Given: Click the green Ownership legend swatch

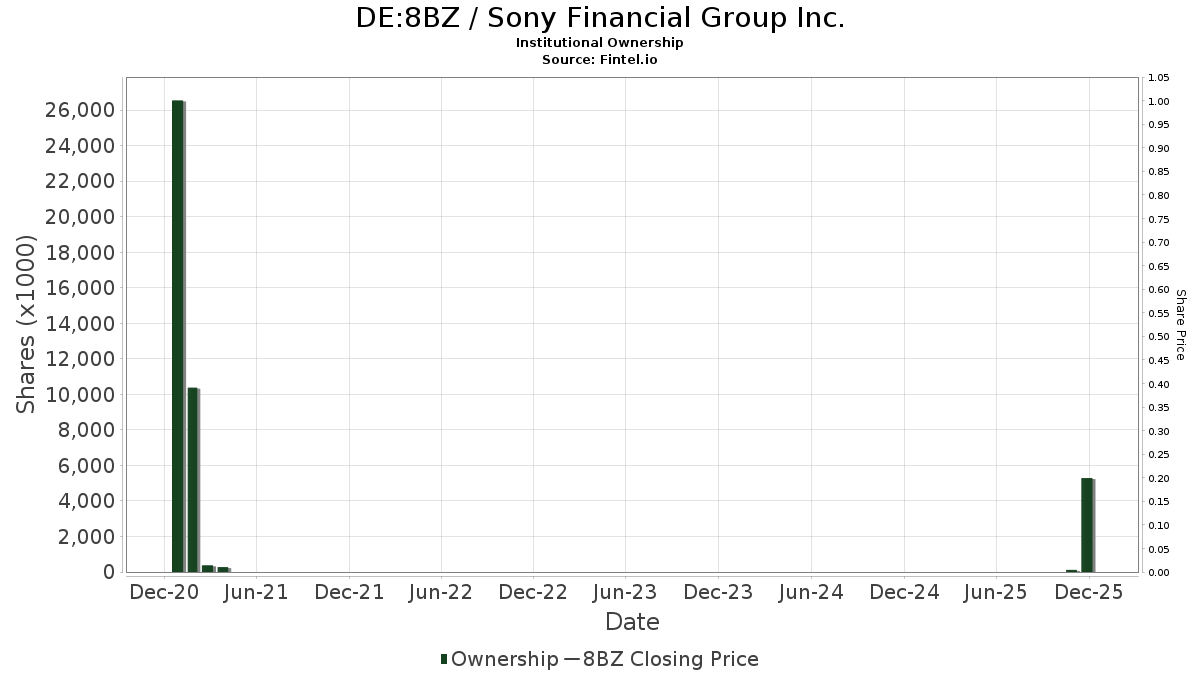Looking at the screenshot, I should pyautogui.click(x=444, y=659).
